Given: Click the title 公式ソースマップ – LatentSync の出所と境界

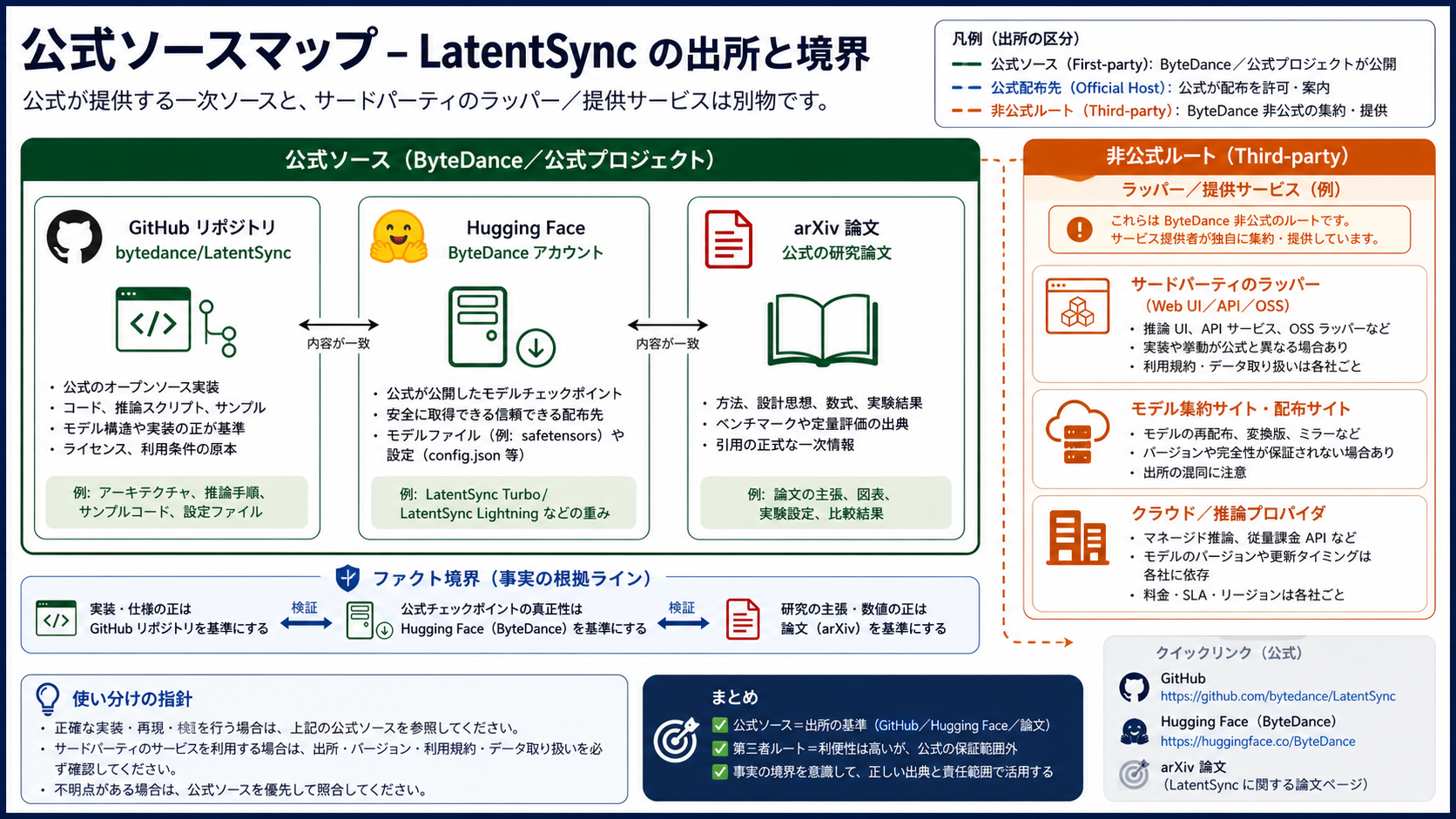Looking at the screenshot, I should pyautogui.click(x=446, y=51).
